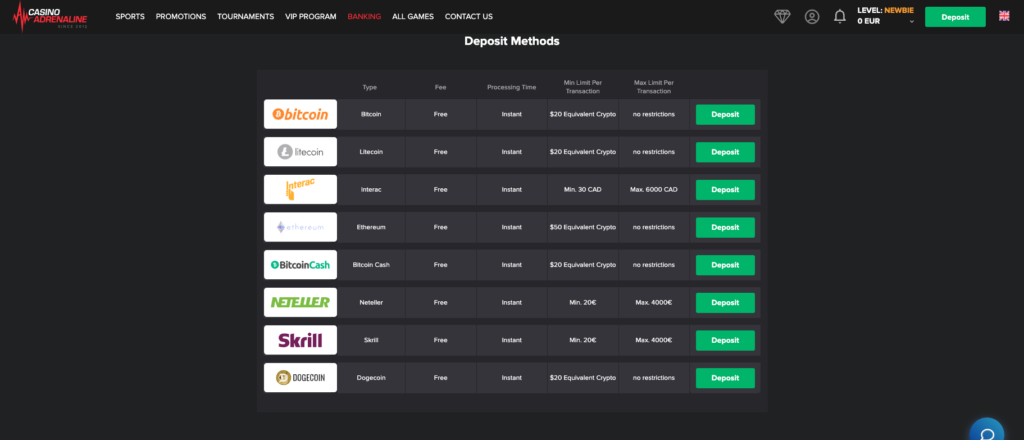Image resolution: width=1024 pixels, height=440 pixels.
Task: Deposit using Skrill
Action: [725, 340]
